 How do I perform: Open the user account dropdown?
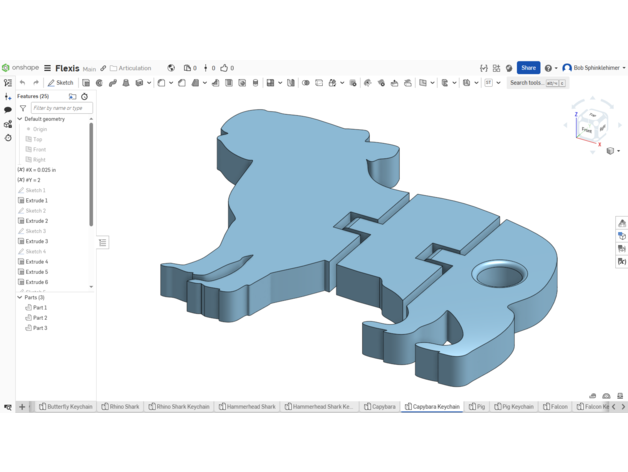tap(594, 68)
